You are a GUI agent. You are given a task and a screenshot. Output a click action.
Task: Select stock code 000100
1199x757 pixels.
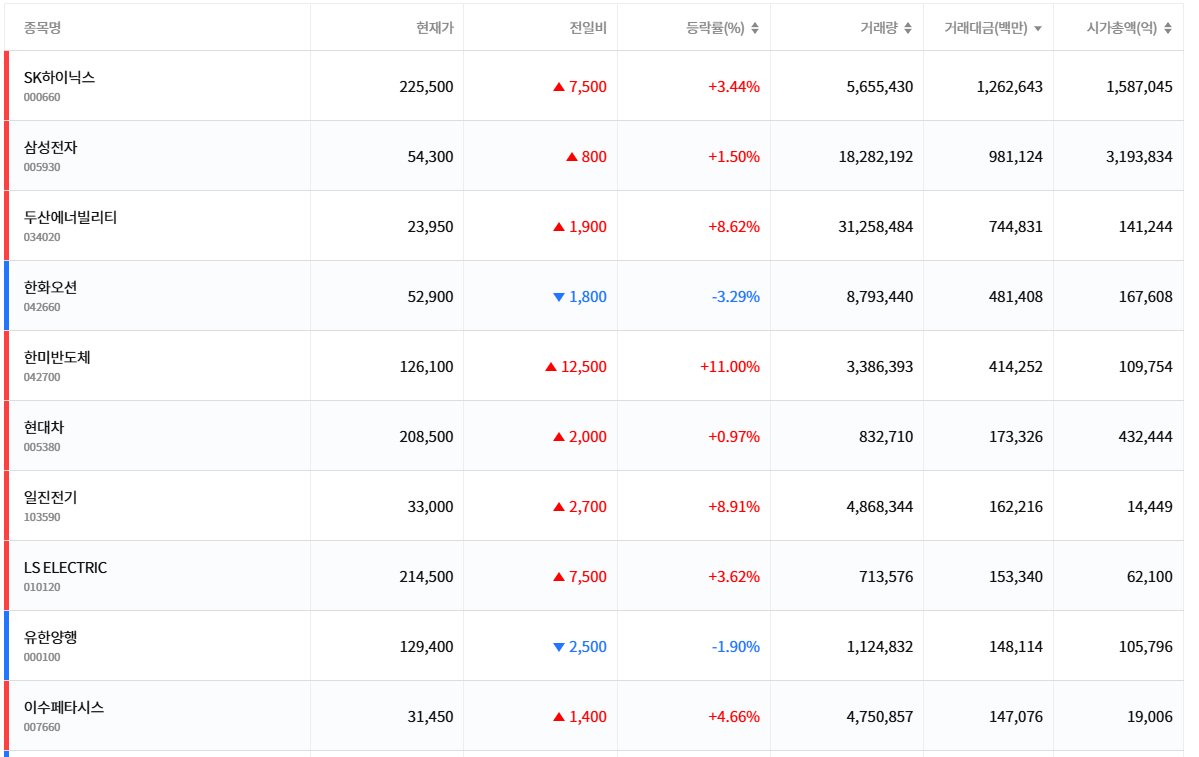coord(42,657)
